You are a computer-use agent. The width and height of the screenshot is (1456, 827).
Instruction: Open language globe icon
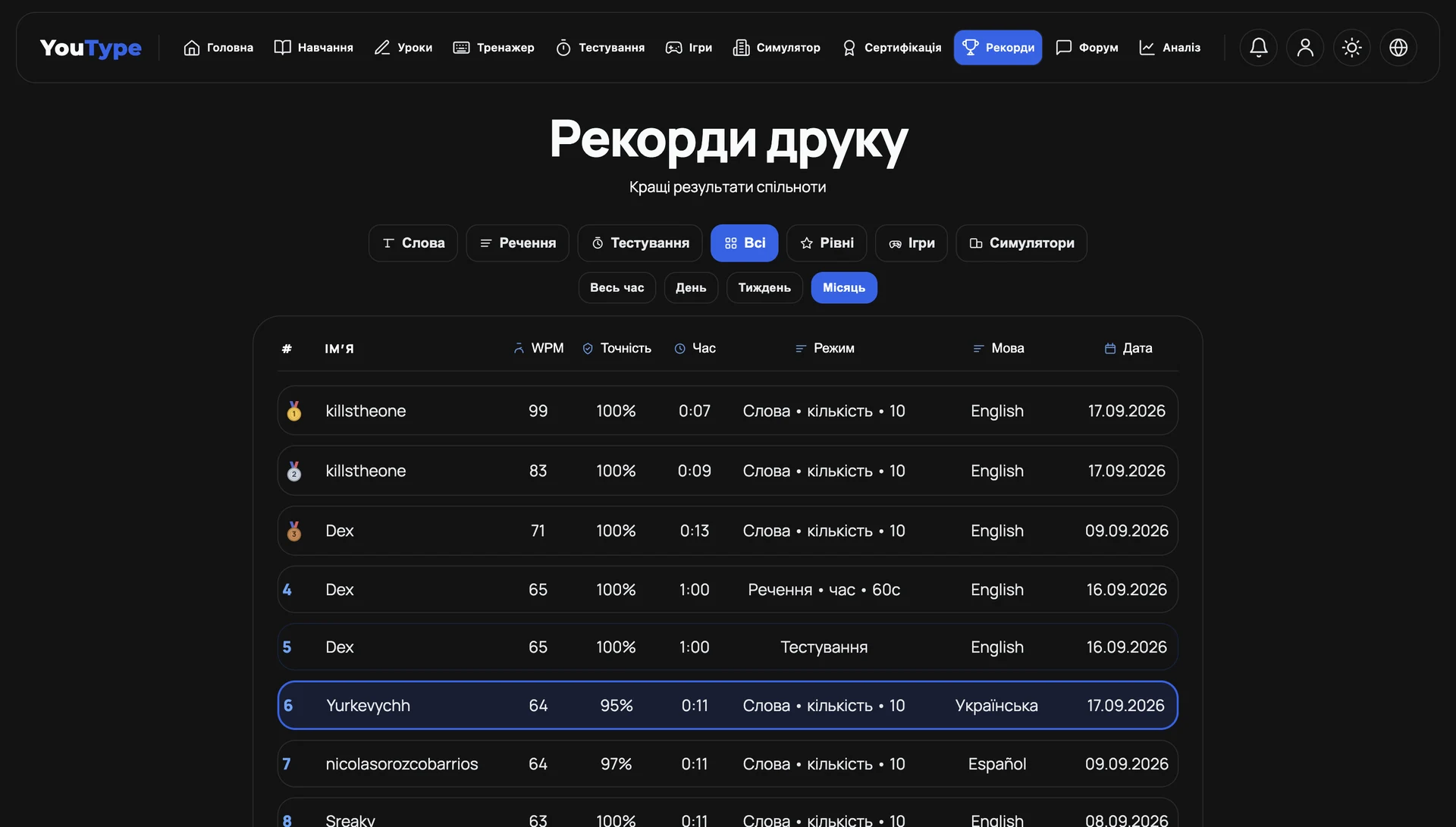pyautogui.click(x=1398, y=48)
